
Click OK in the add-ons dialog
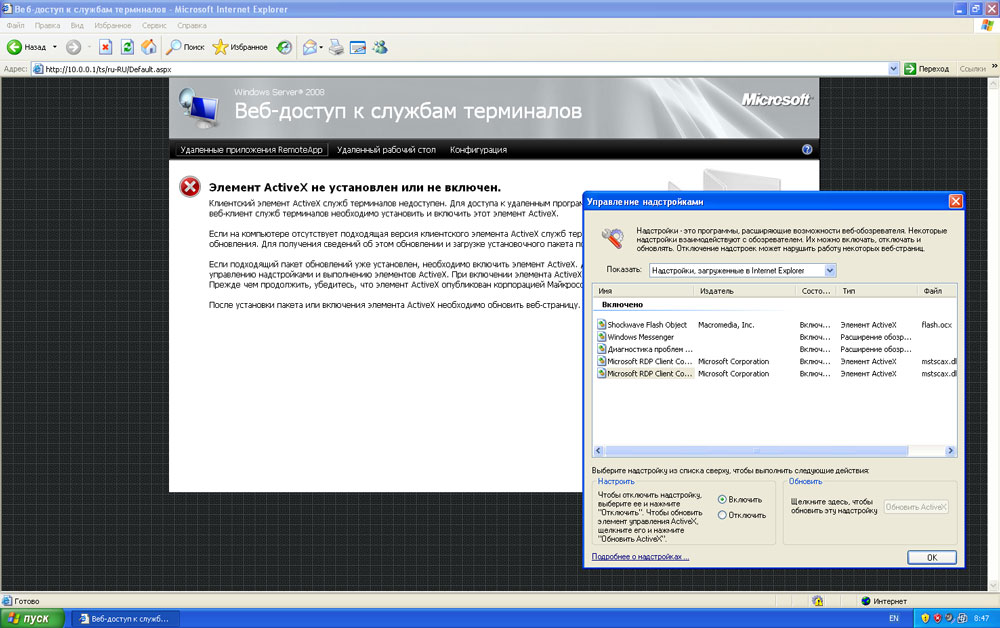click(x=931, y=557)
